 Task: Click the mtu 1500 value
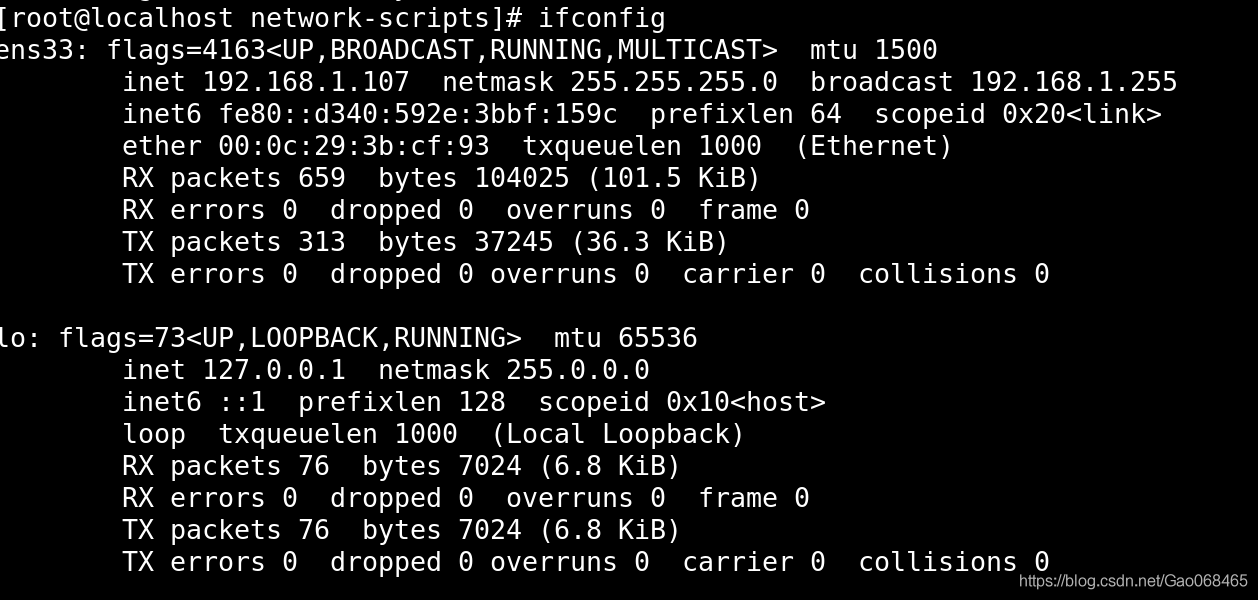point(874,50)
